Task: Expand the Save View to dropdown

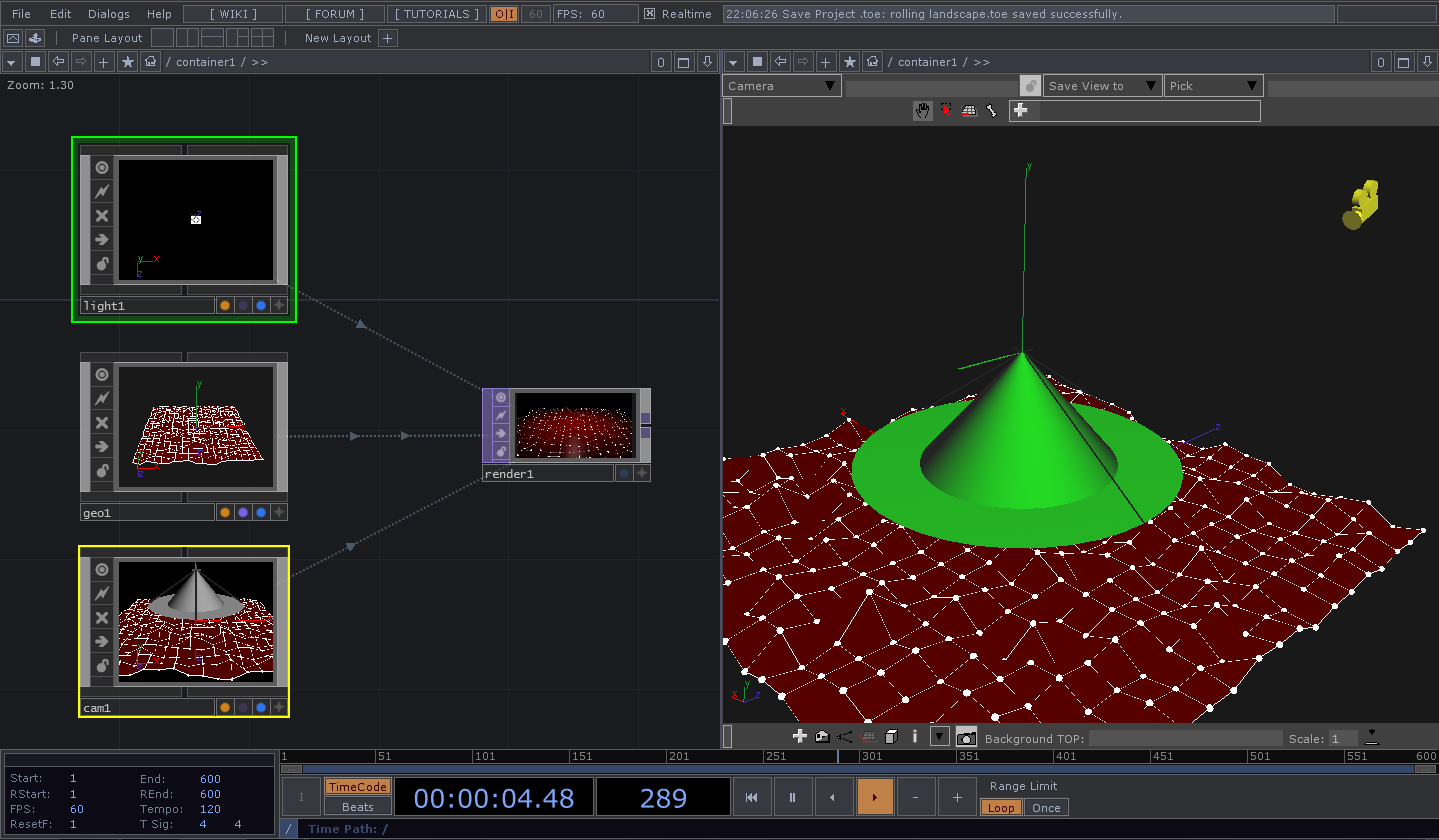Action: (x=1102, y=86)
